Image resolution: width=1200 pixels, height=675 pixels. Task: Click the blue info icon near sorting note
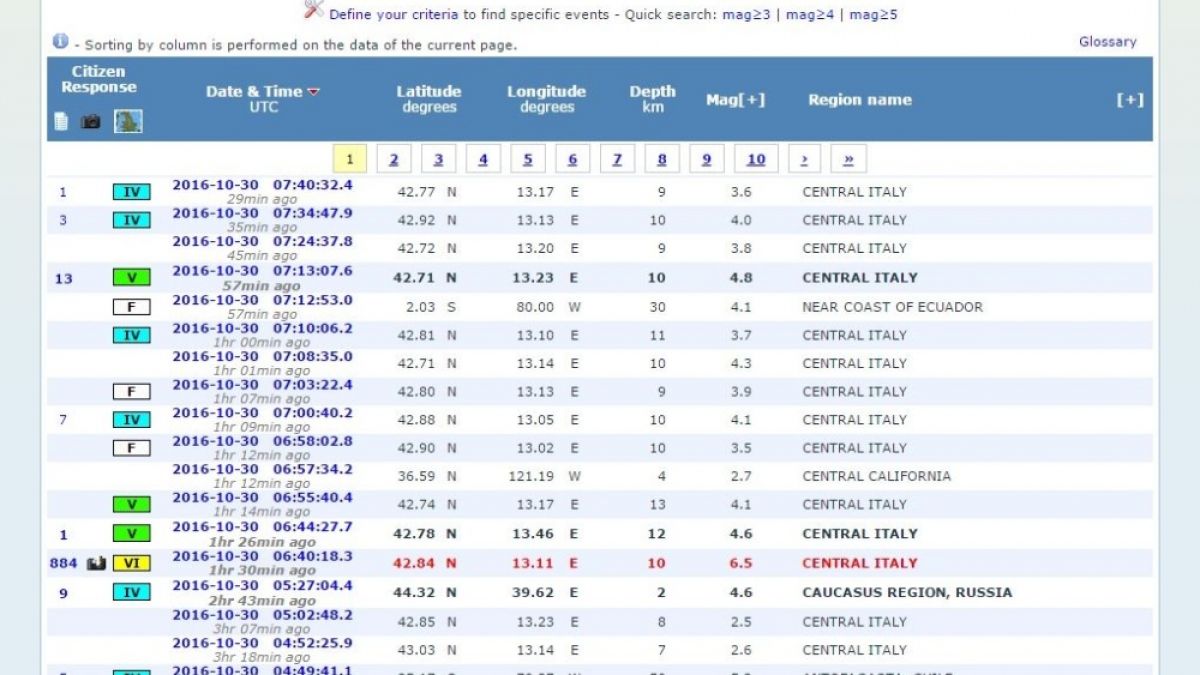(x=61, y=42)
